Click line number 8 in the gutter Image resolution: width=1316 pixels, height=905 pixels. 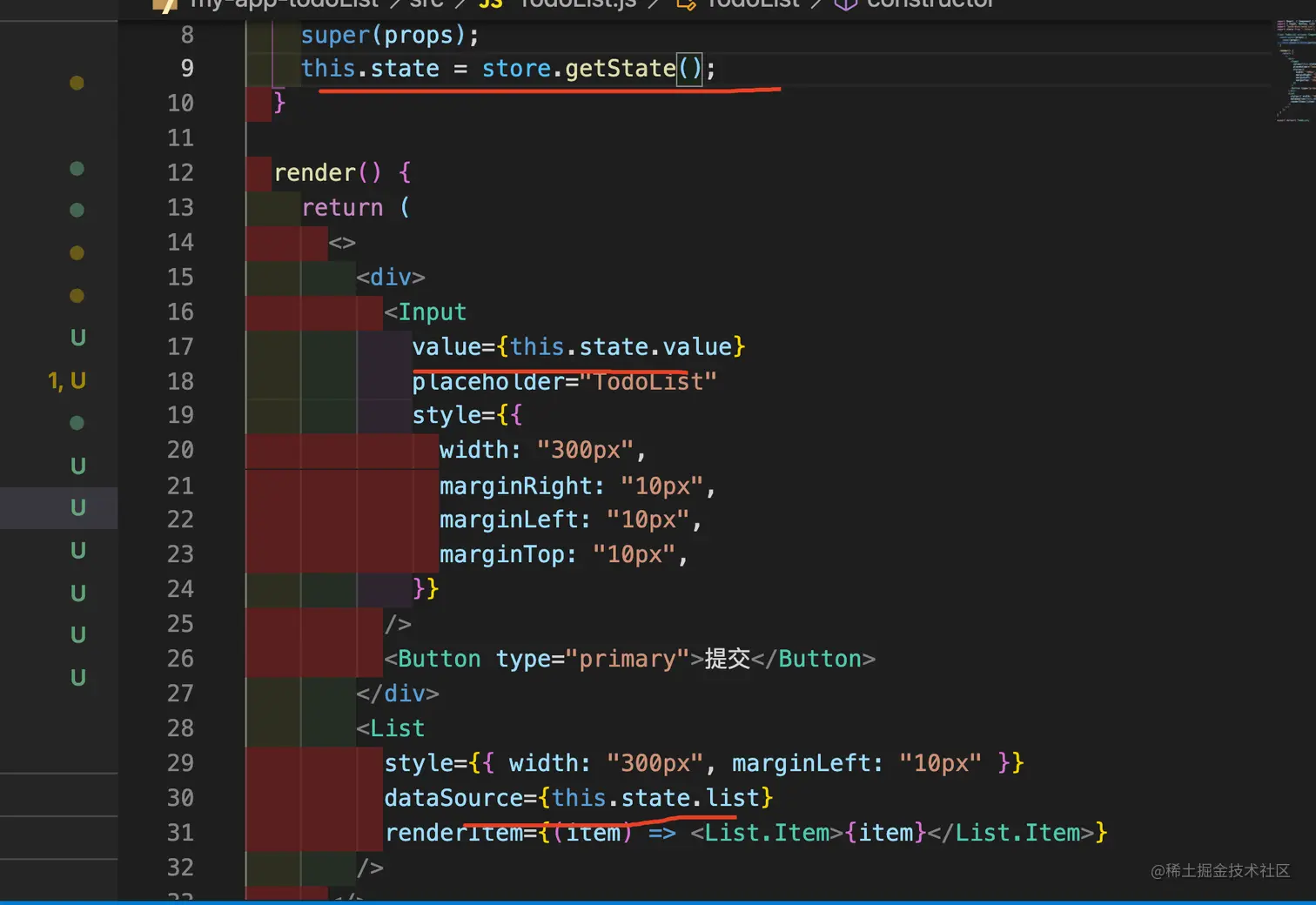coord(187,35)
